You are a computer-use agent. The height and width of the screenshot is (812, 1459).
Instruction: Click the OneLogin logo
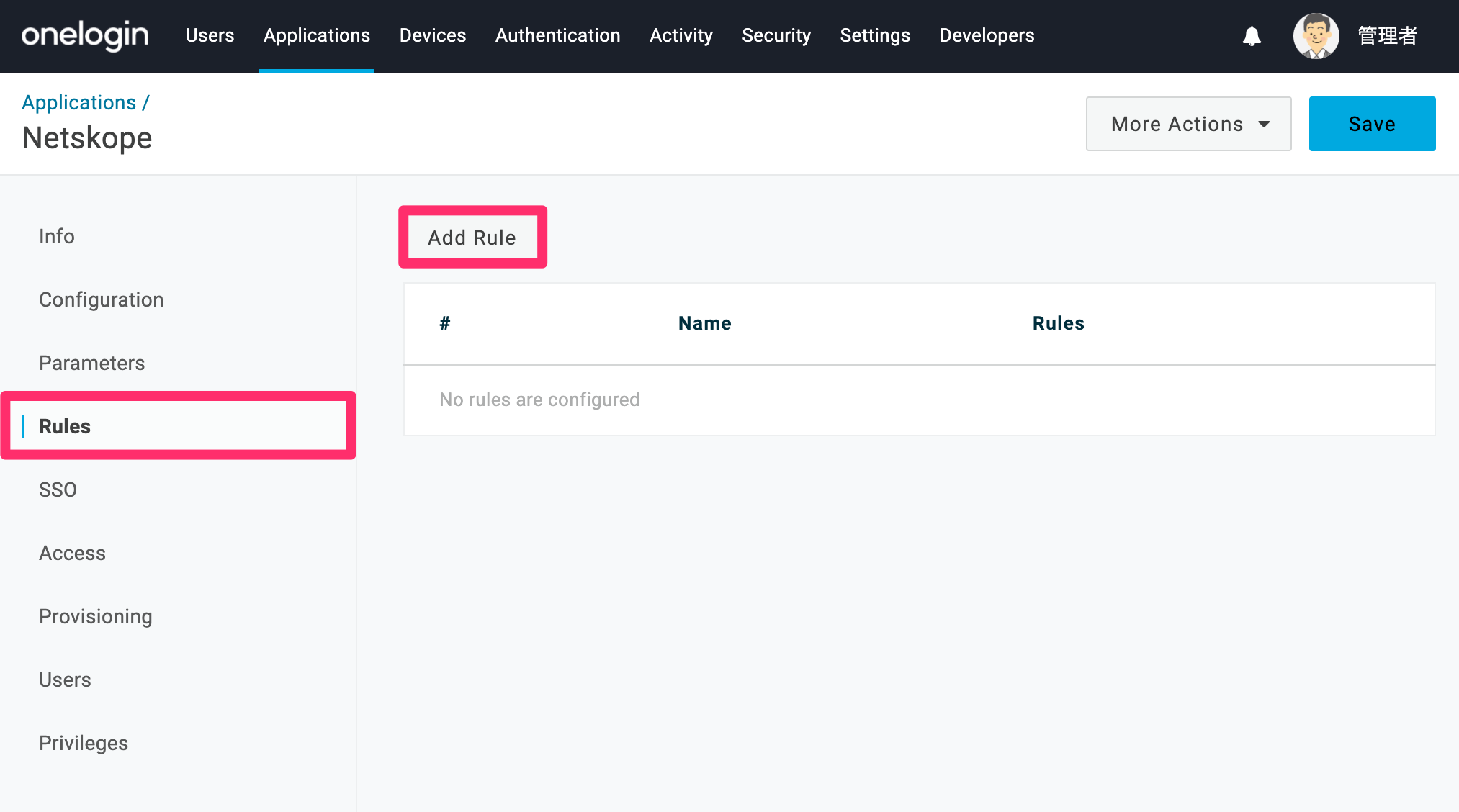click(x=85, y=35)
